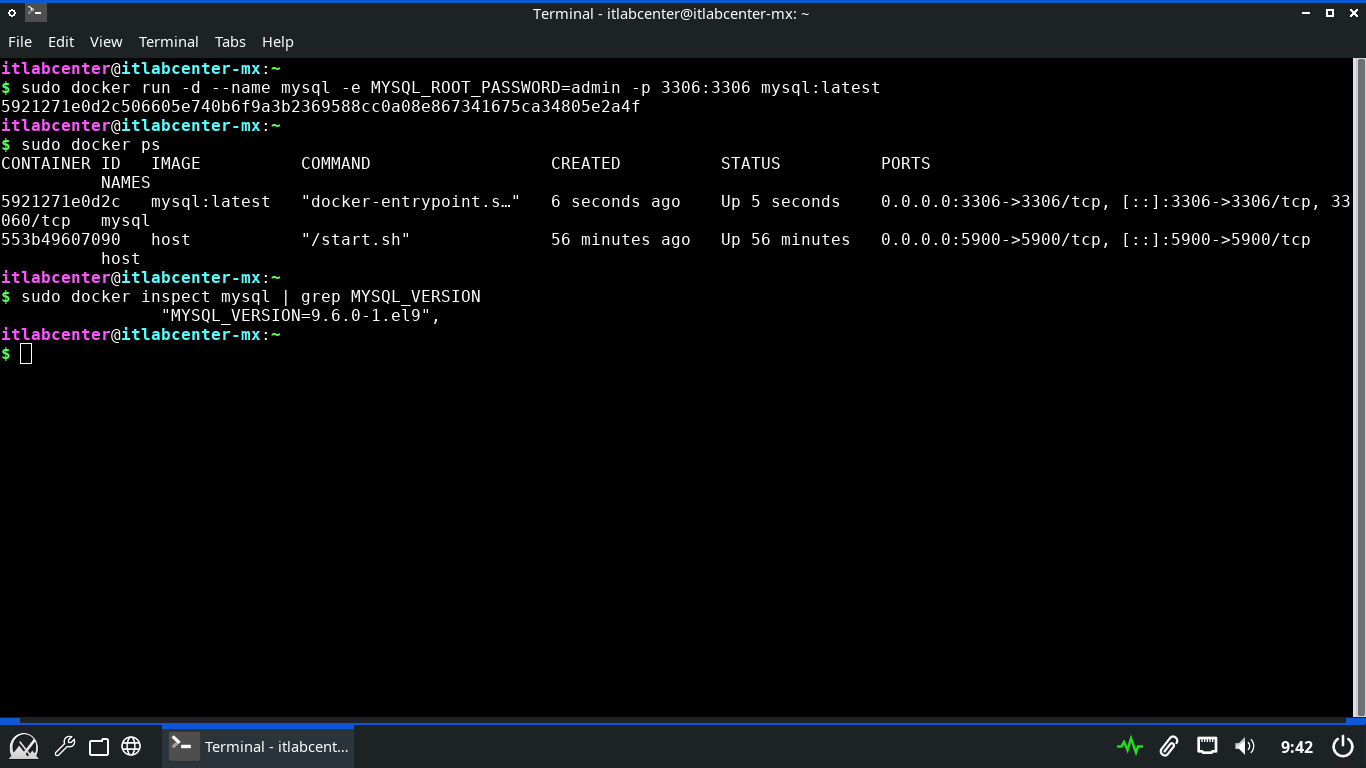Open the file manager from the taskbar
The image size is (1366, 768).
coord(98,746)
